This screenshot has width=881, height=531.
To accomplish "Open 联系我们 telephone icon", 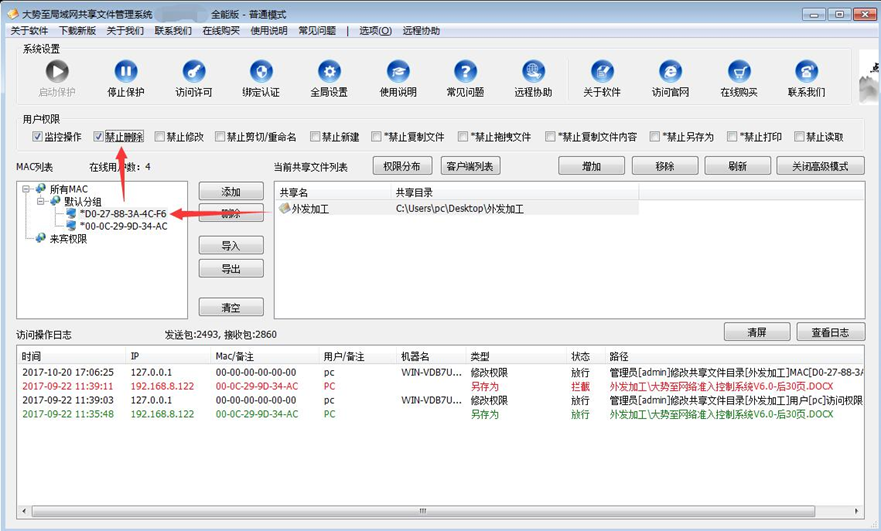I will [806, 71].
